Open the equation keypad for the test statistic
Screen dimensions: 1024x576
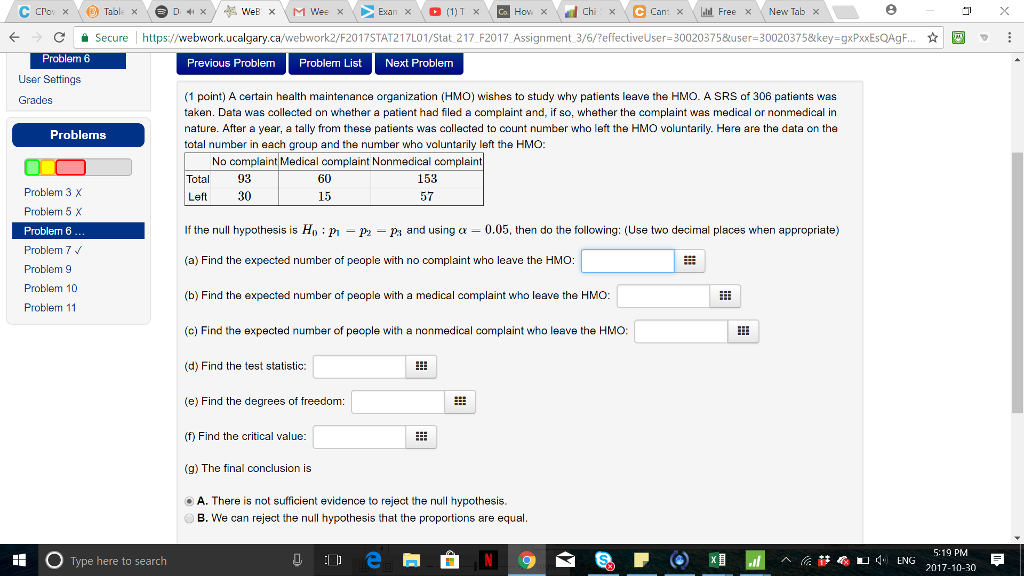click(x=421, y=366)
